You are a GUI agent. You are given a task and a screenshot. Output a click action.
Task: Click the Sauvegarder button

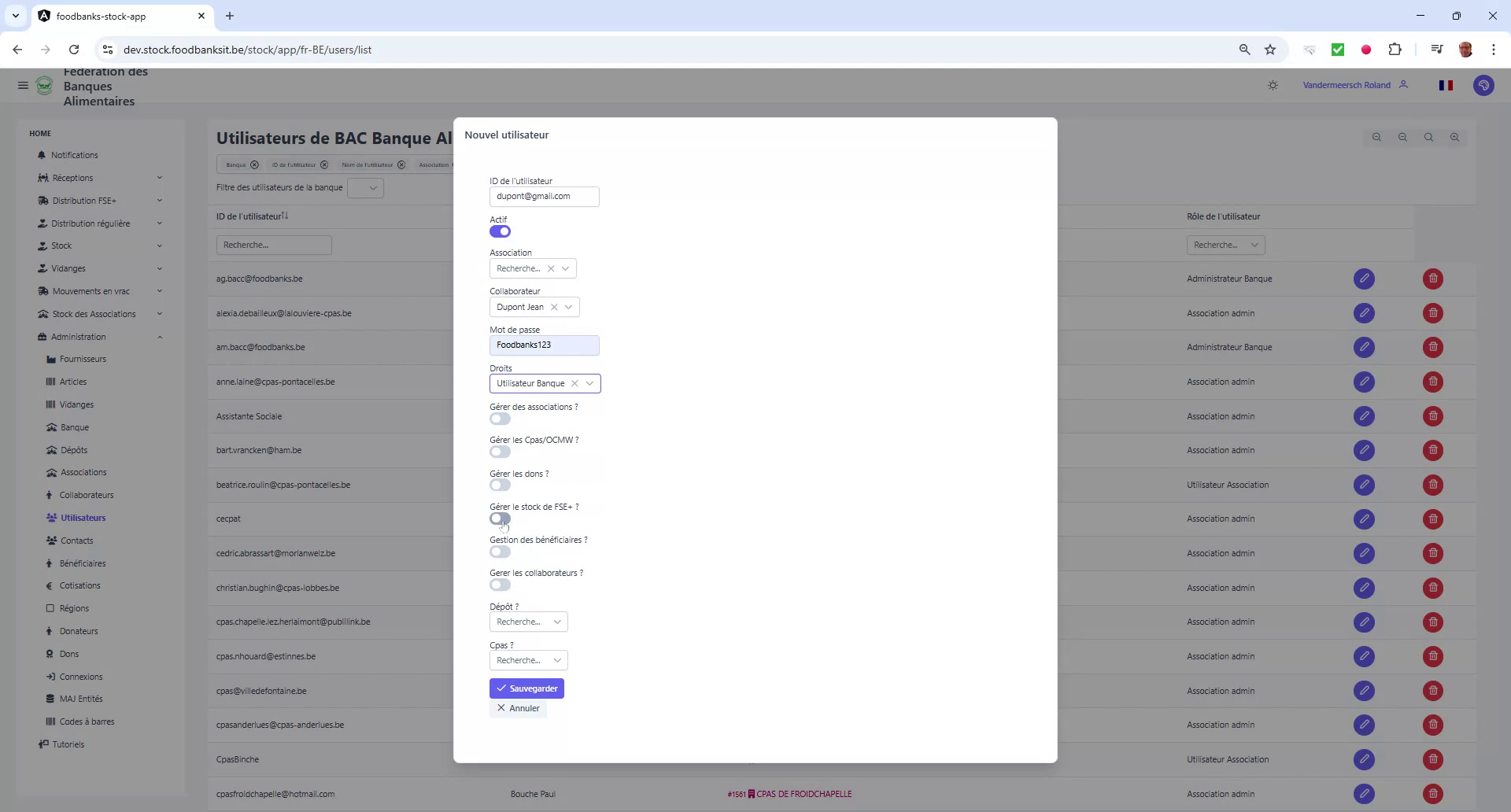pyautogui.click(x=526, y=688)
